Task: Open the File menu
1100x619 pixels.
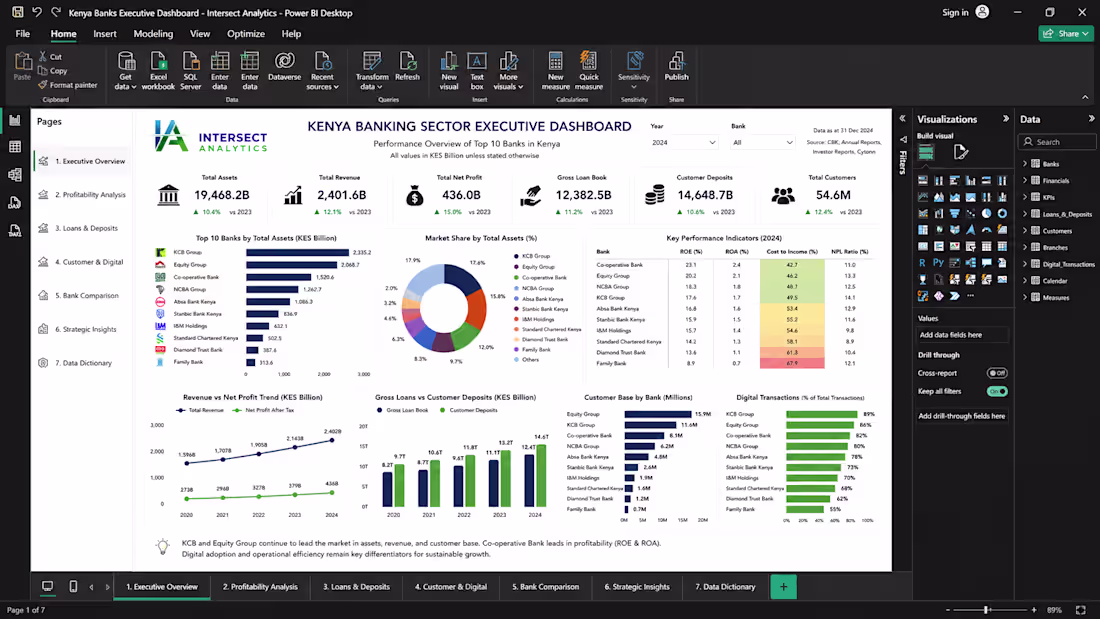Action: click(22, 34)
